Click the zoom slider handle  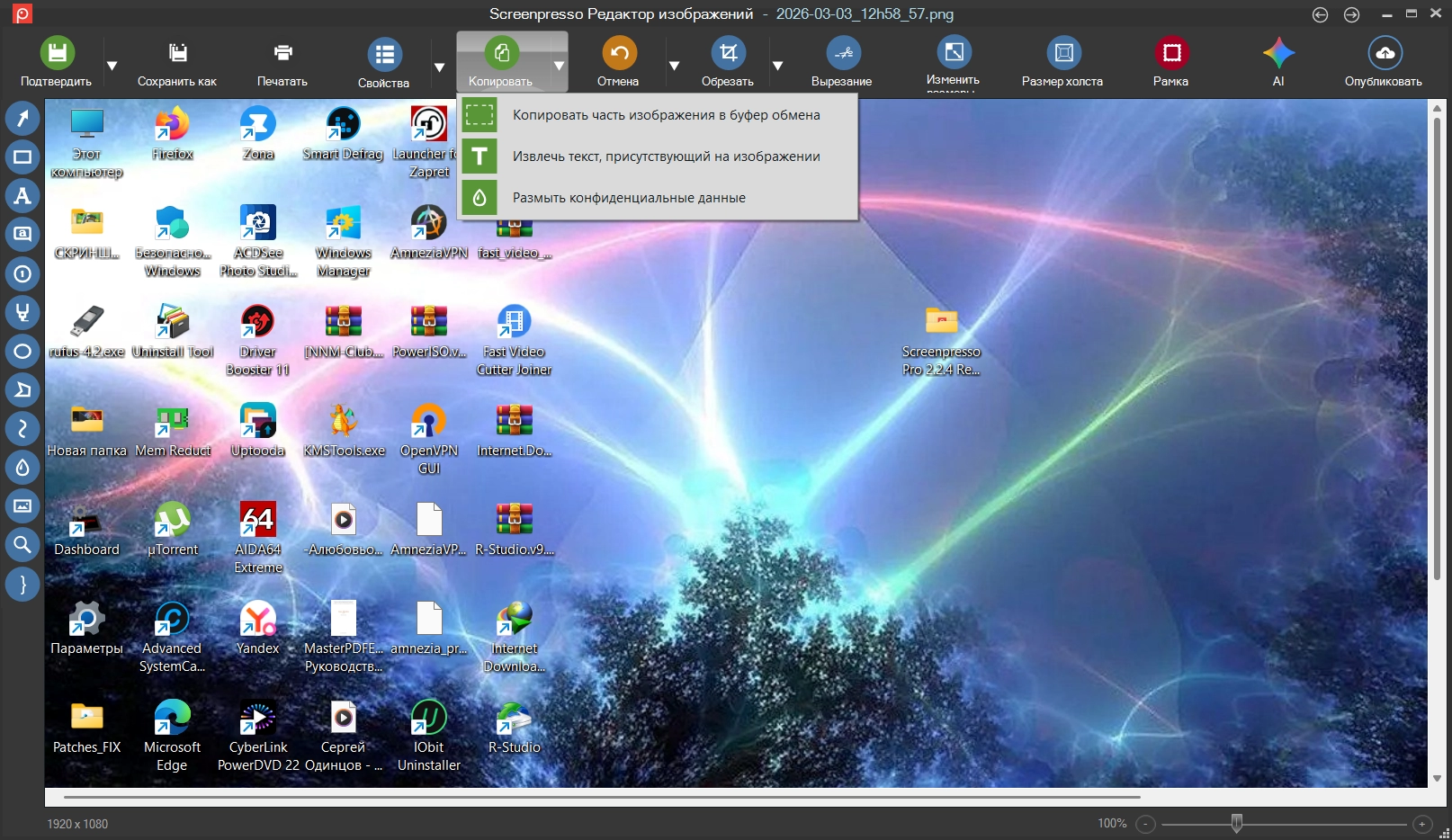(1237, 823)
